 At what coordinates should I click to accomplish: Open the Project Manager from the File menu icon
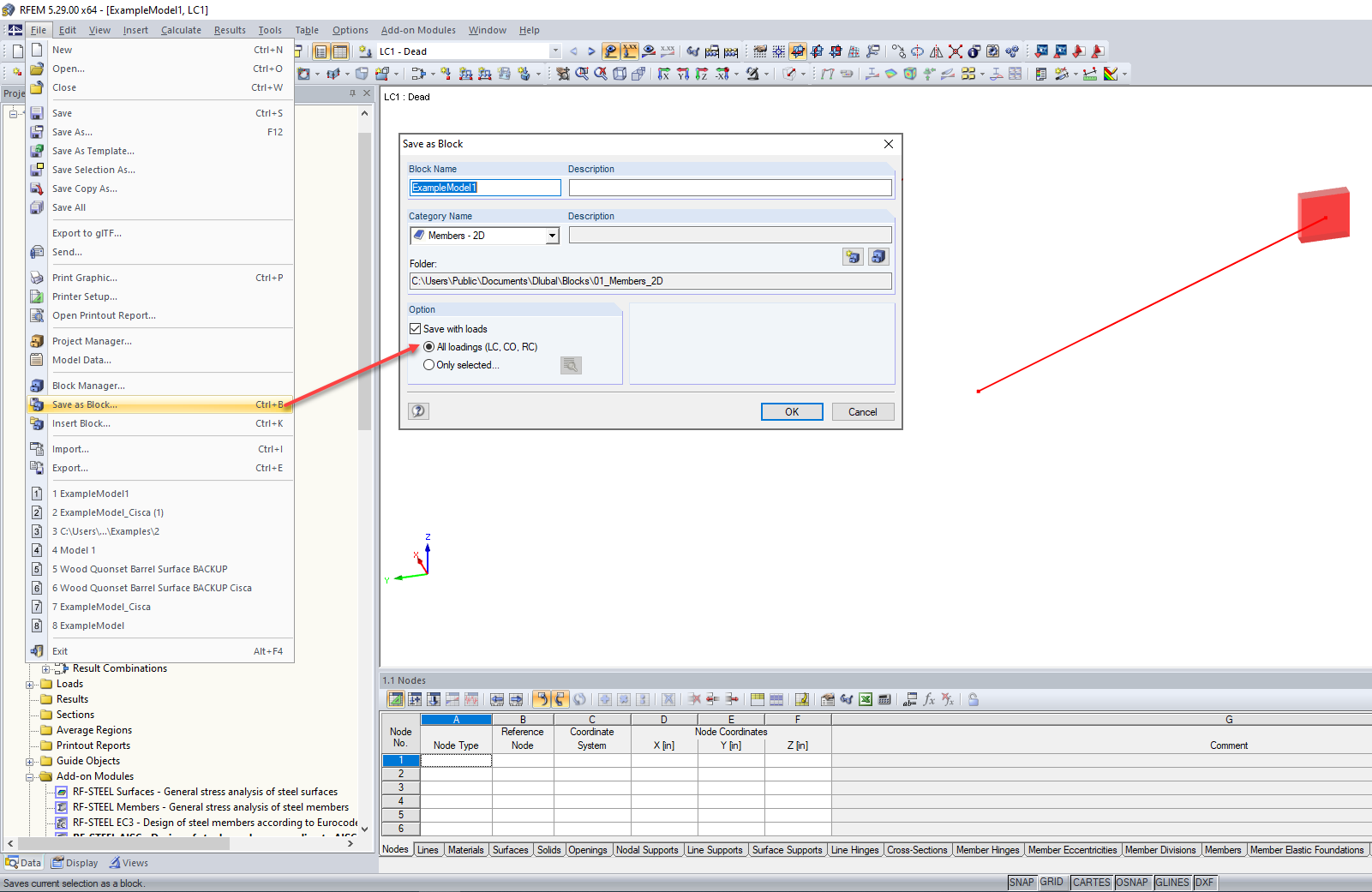(x=37, y=340)
